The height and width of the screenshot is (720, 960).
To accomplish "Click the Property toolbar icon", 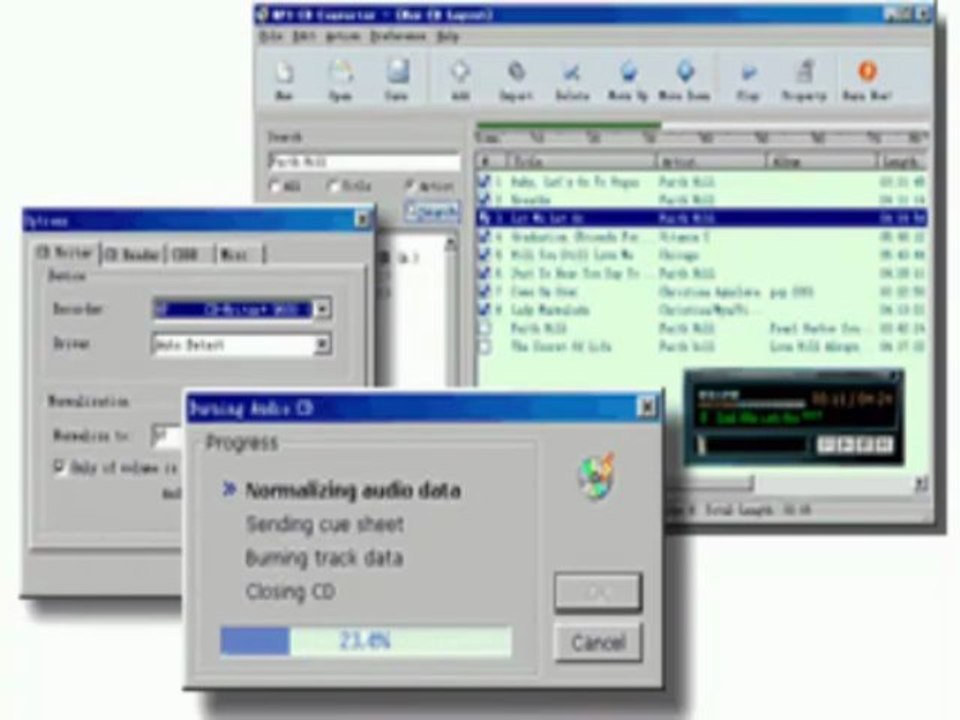I will pyautogui.click(x=804, y=72).
